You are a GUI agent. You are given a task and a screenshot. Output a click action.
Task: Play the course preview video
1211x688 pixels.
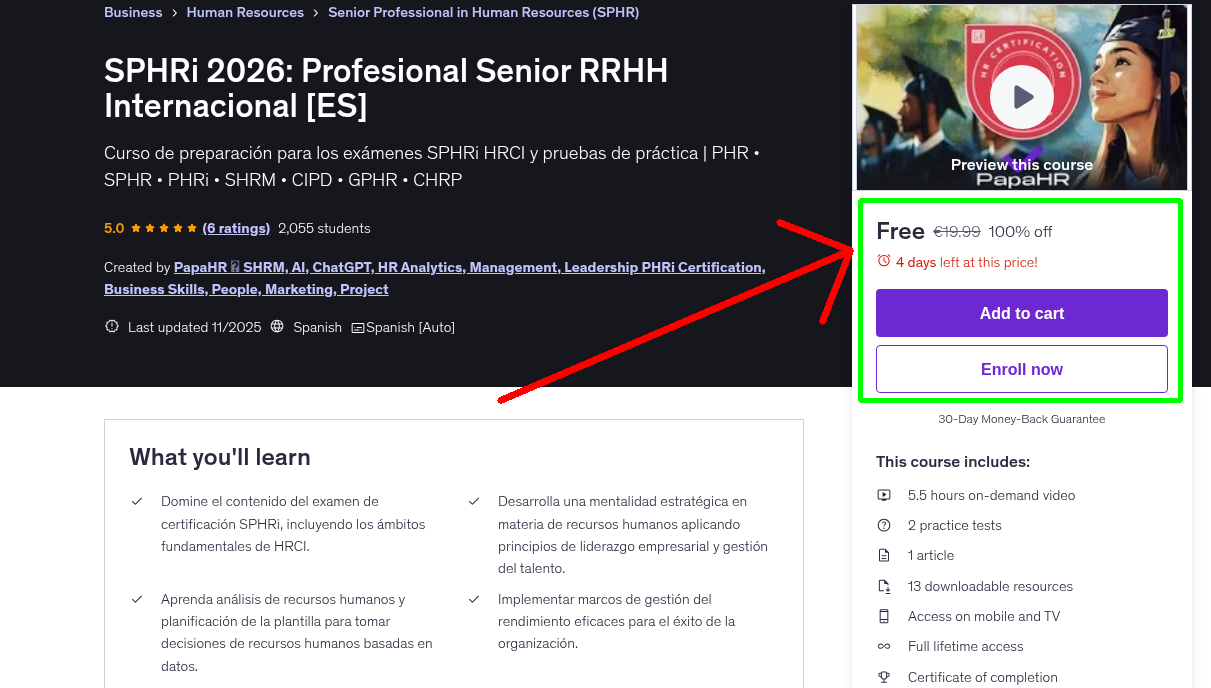coord(1021,95)
